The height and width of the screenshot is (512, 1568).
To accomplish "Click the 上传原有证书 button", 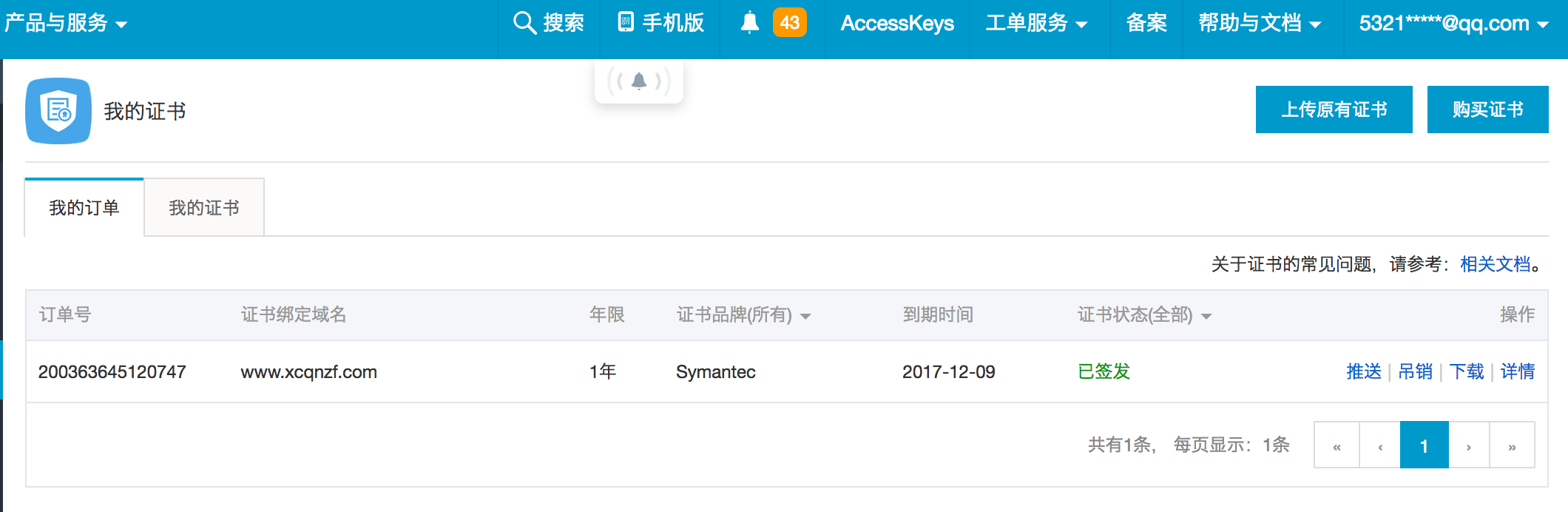I will 1334,110.
